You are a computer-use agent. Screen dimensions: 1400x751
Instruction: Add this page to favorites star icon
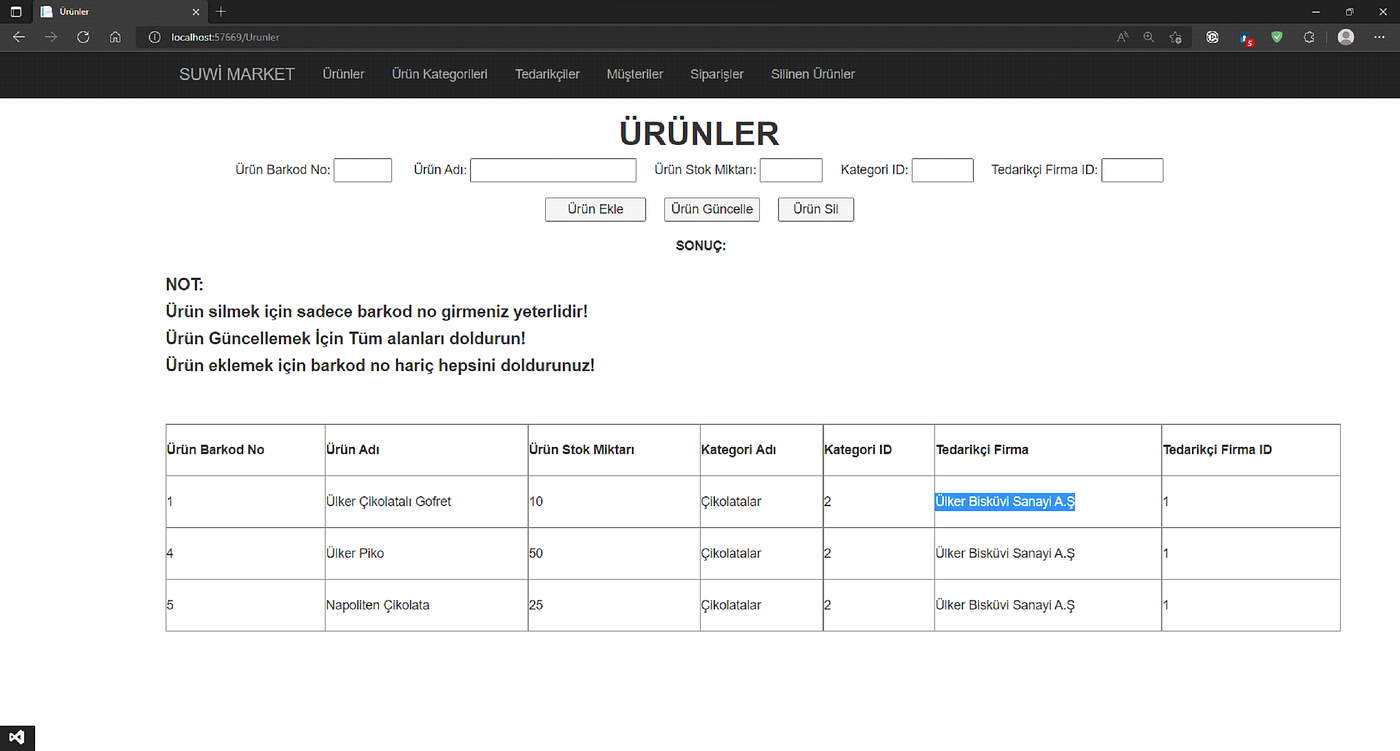[x=1176, y=37]
